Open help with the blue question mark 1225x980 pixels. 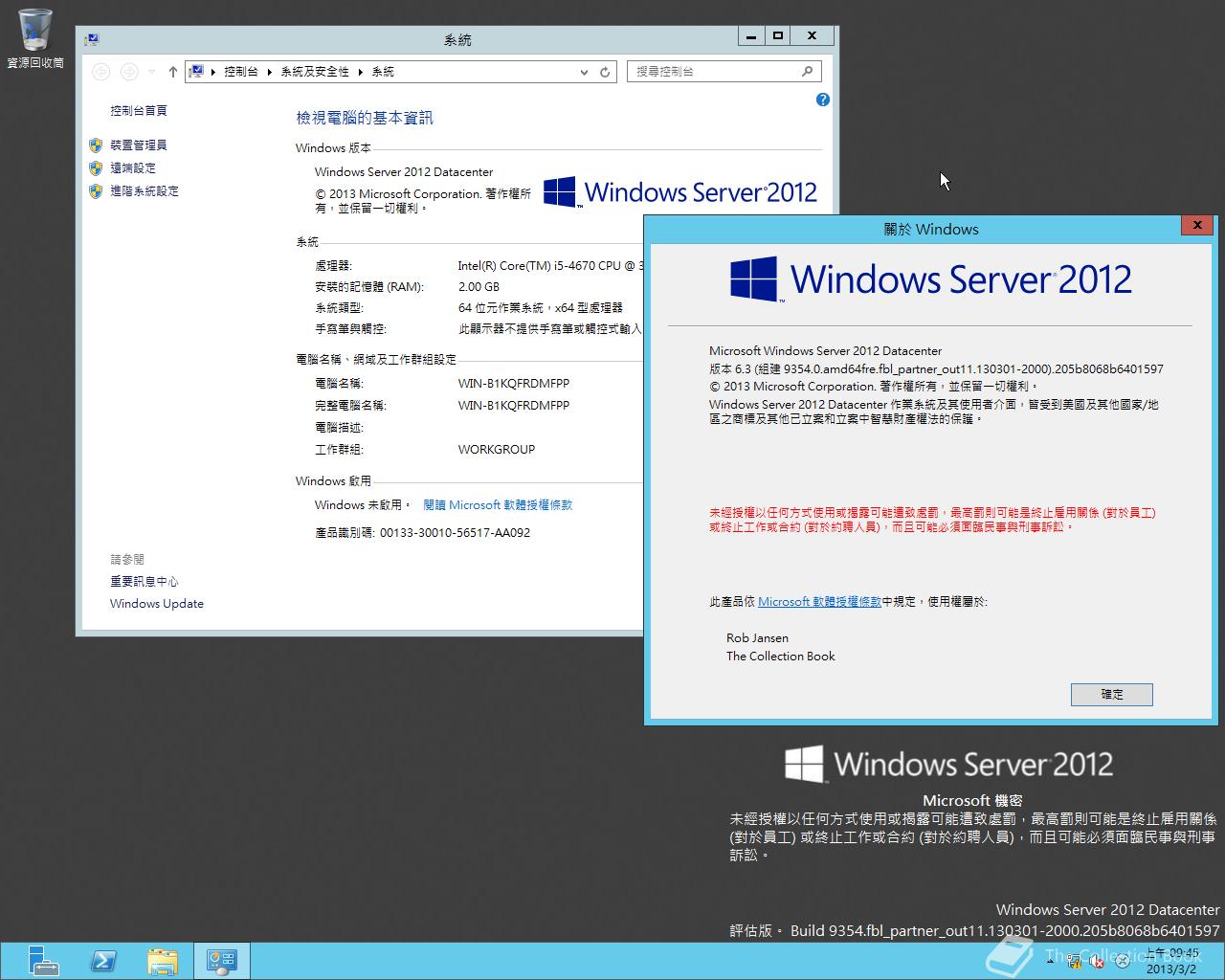pos(822,100)
